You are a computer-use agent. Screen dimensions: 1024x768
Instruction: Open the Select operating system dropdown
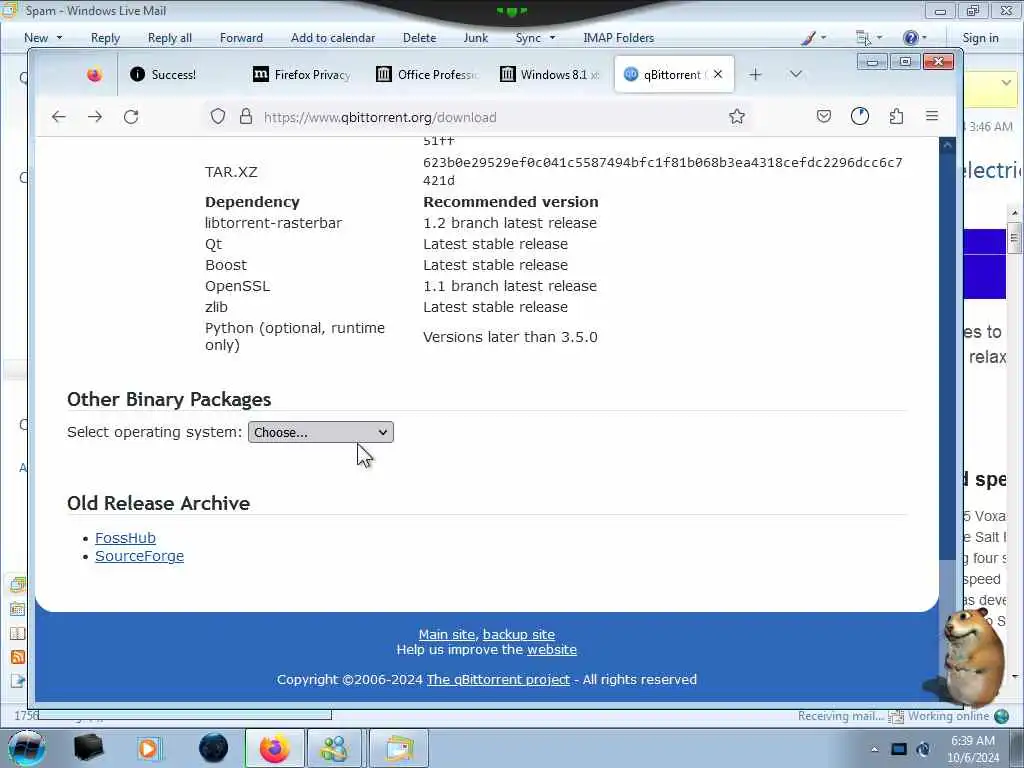321,432
